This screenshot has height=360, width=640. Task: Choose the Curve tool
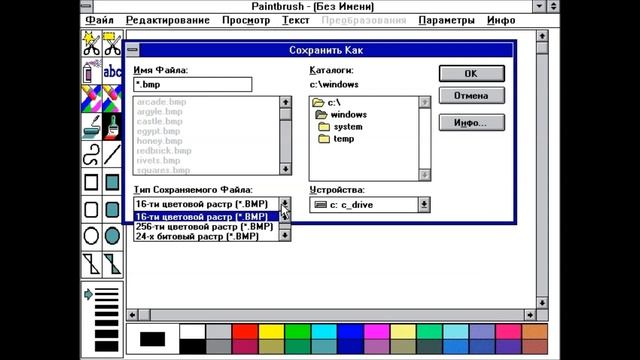(x=91, y=154)
